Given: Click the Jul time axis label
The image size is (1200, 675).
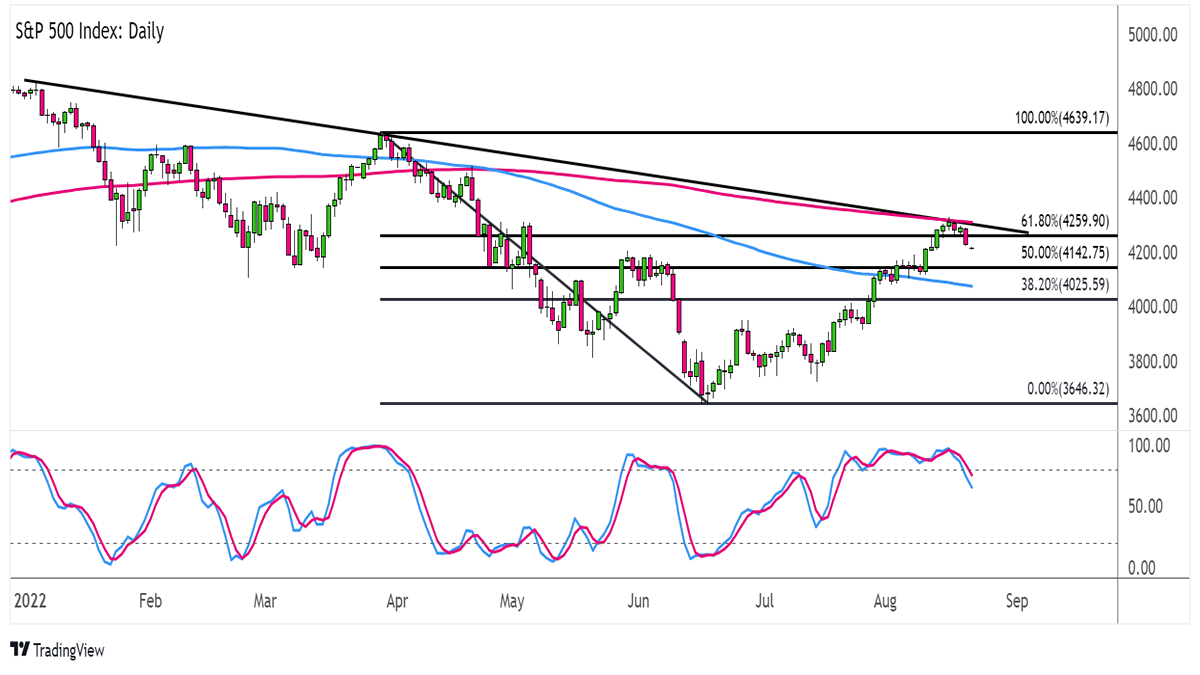Looking at the screenshot, I should (x=765, y=602).
